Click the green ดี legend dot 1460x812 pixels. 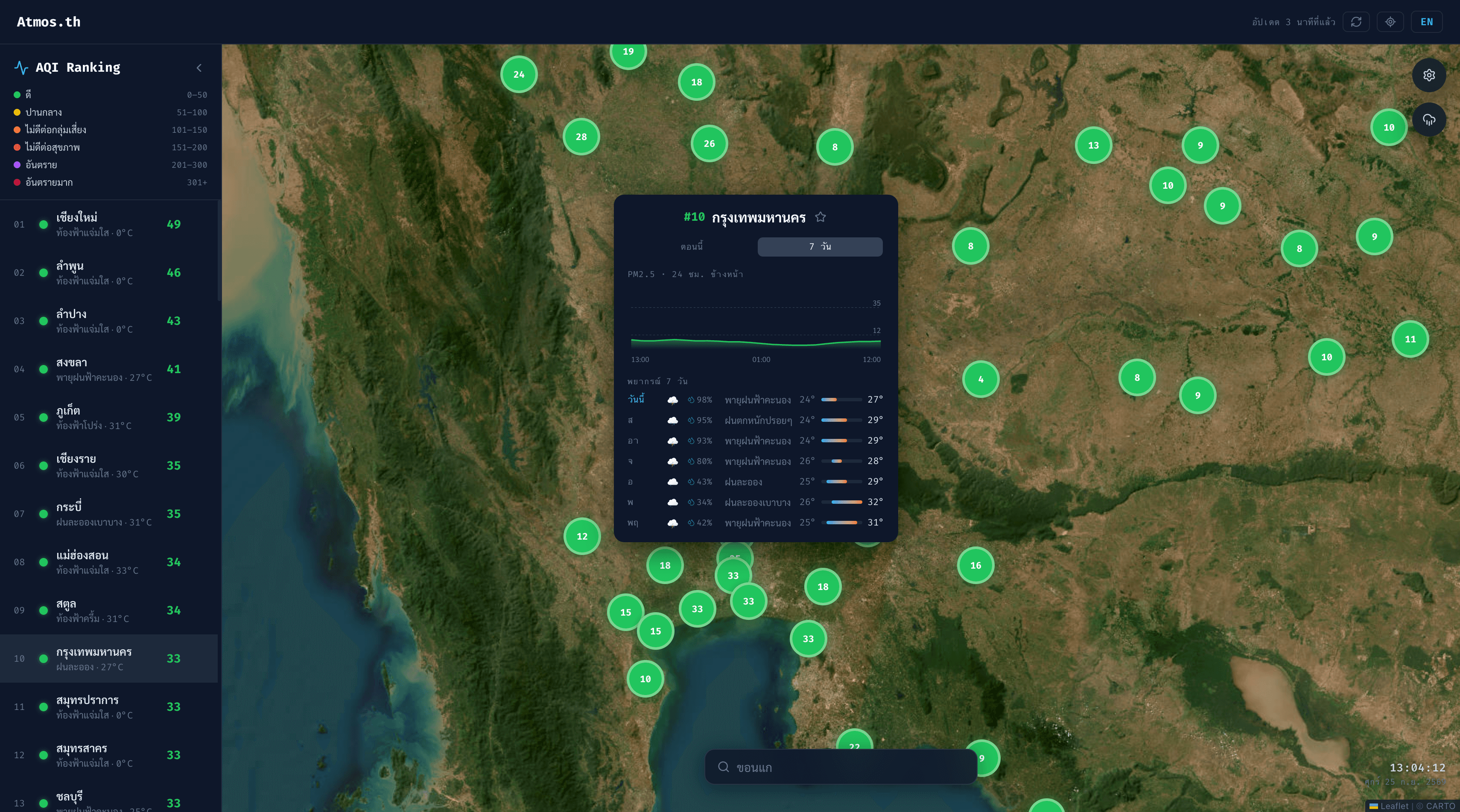pyautogui.click(x=17, y=95)
